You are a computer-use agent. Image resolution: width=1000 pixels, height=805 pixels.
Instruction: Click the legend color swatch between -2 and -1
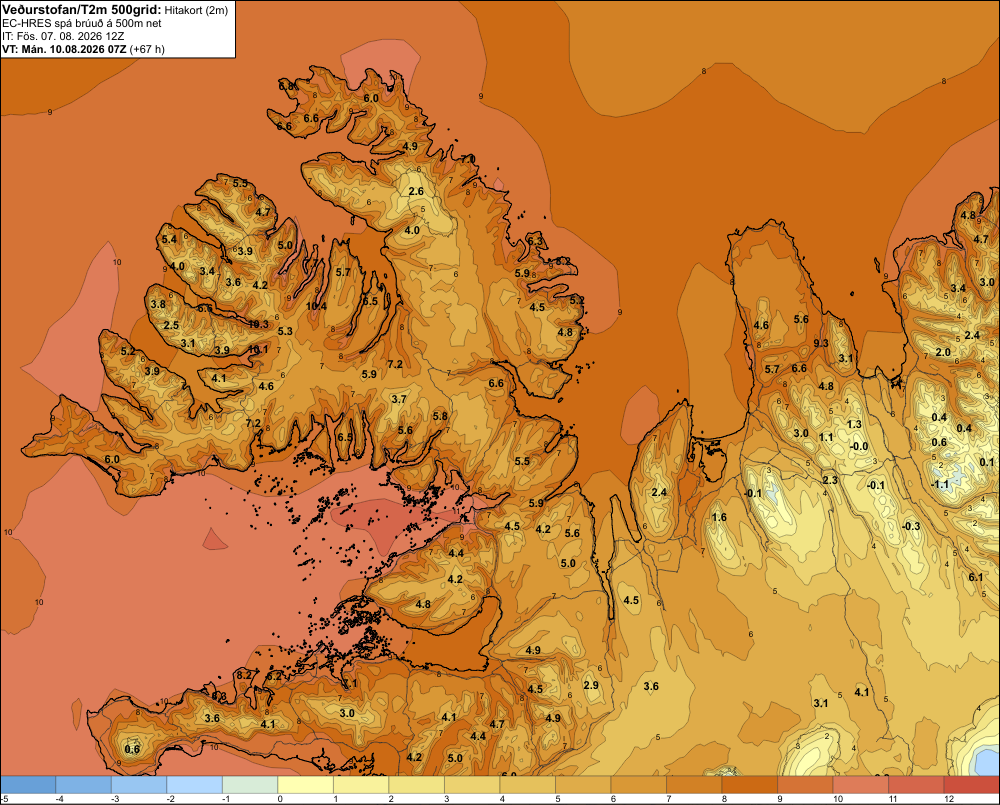point(195,785)
